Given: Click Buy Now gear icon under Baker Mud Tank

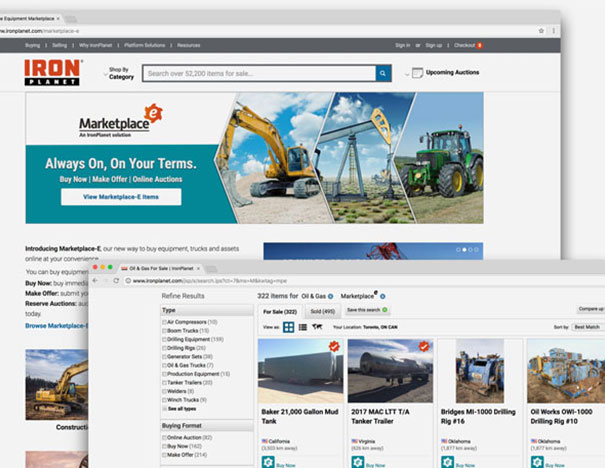Looking at the screenshot, I should coord(268,462).
